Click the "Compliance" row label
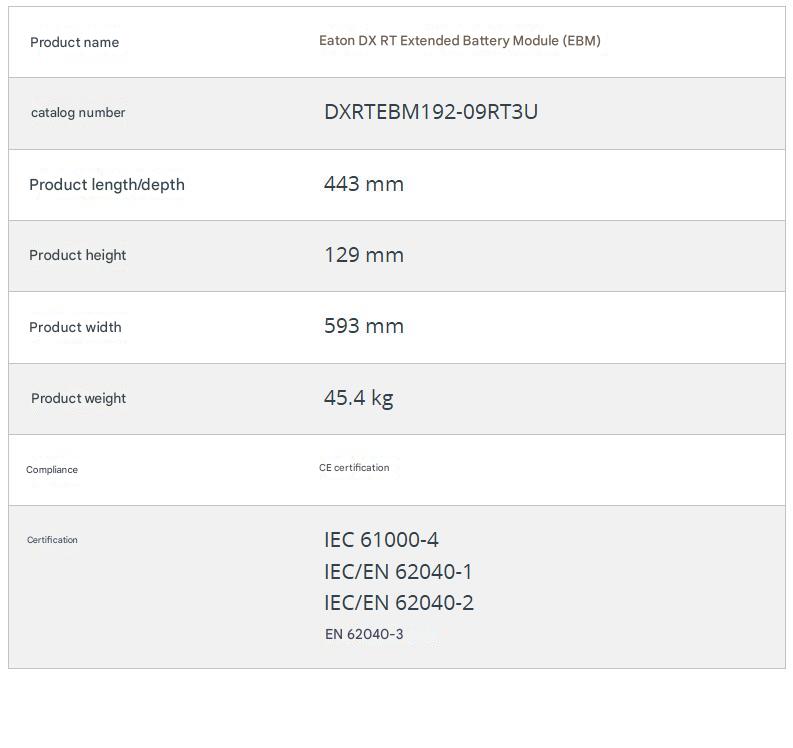The height and width of the screenshot is (748, 793). 52,470
